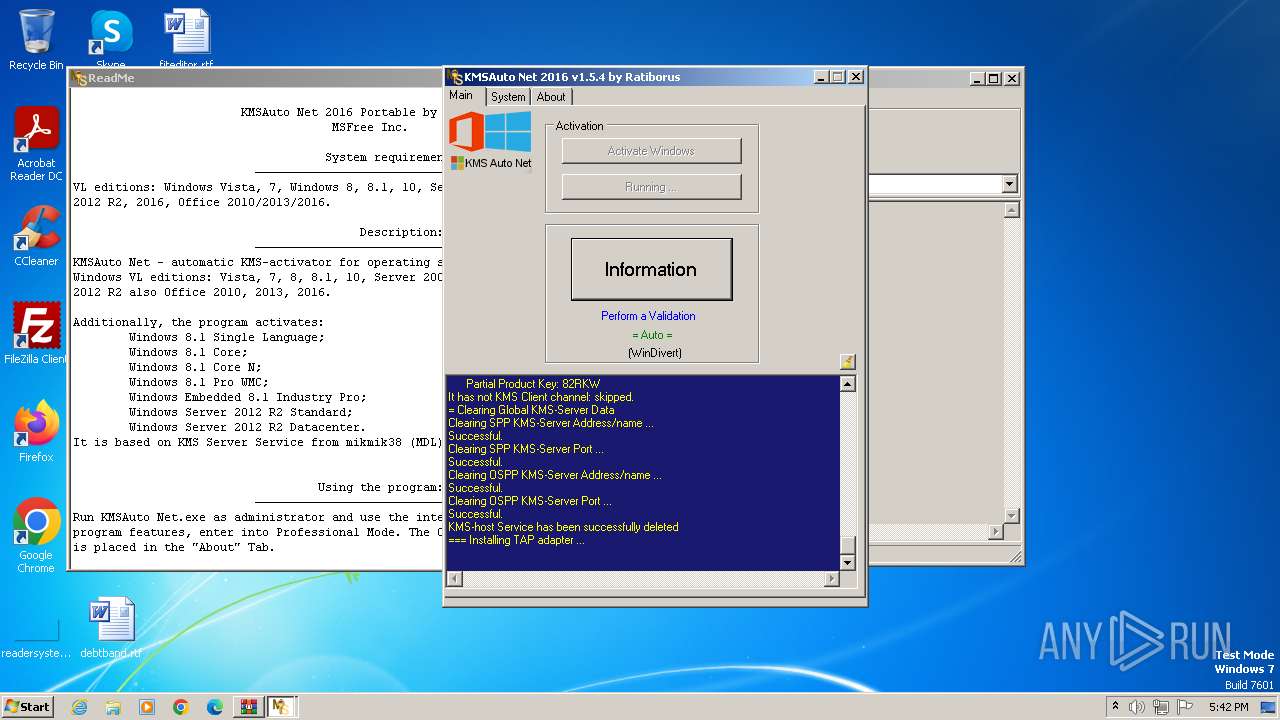Click the Activate Windows button
Screen dimensions: 1280x720
[651, 151]
